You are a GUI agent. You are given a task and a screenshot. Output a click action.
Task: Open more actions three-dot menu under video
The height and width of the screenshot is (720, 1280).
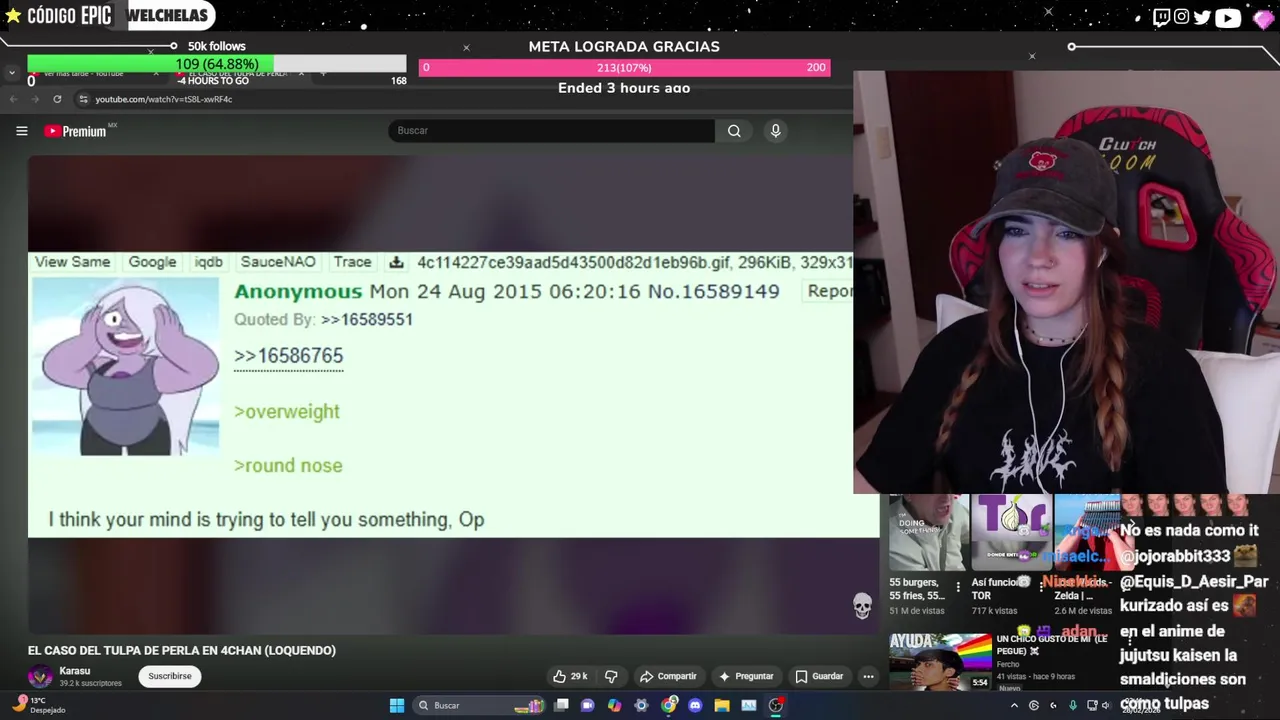[x=868, y=676]
